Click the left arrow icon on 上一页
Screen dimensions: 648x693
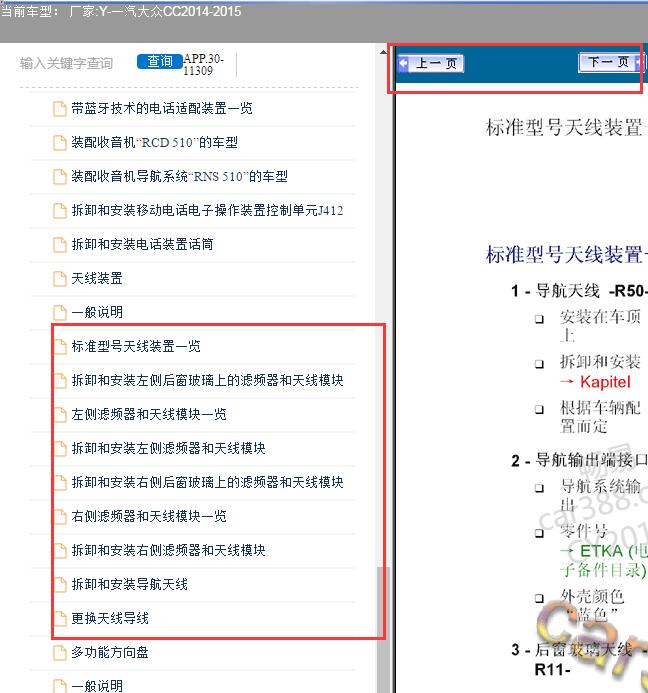tap(403, 64)
